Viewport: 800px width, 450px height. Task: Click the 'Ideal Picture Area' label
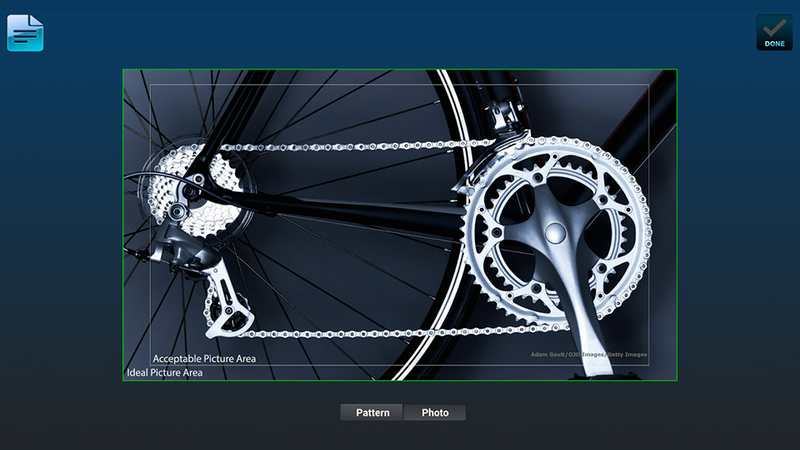point(164,372)
